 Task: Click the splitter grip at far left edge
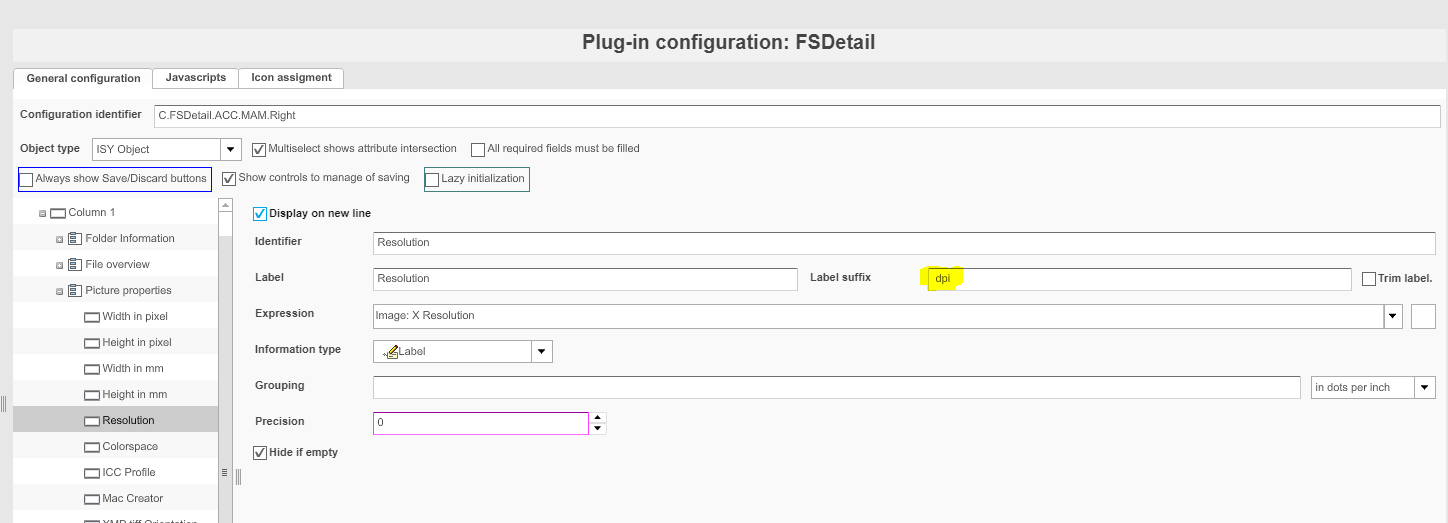click(x=3, y=404)
